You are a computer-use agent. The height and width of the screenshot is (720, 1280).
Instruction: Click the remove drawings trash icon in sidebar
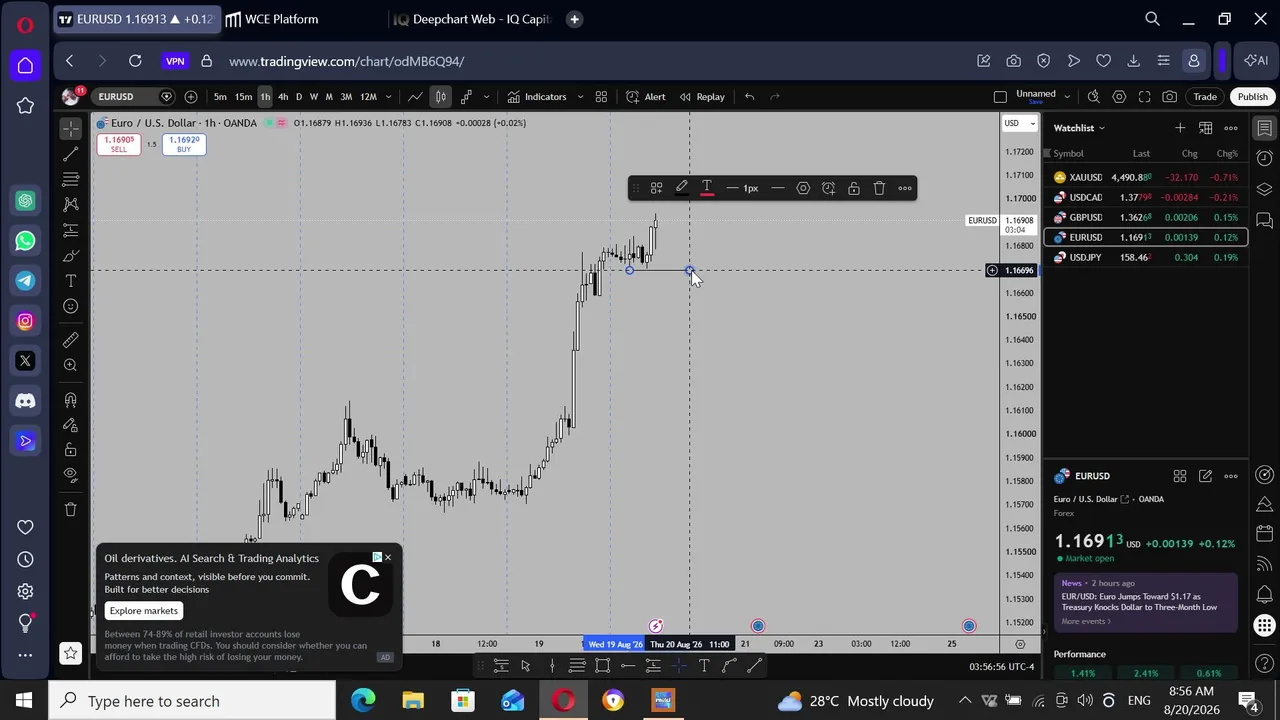[x=70, y=510]
